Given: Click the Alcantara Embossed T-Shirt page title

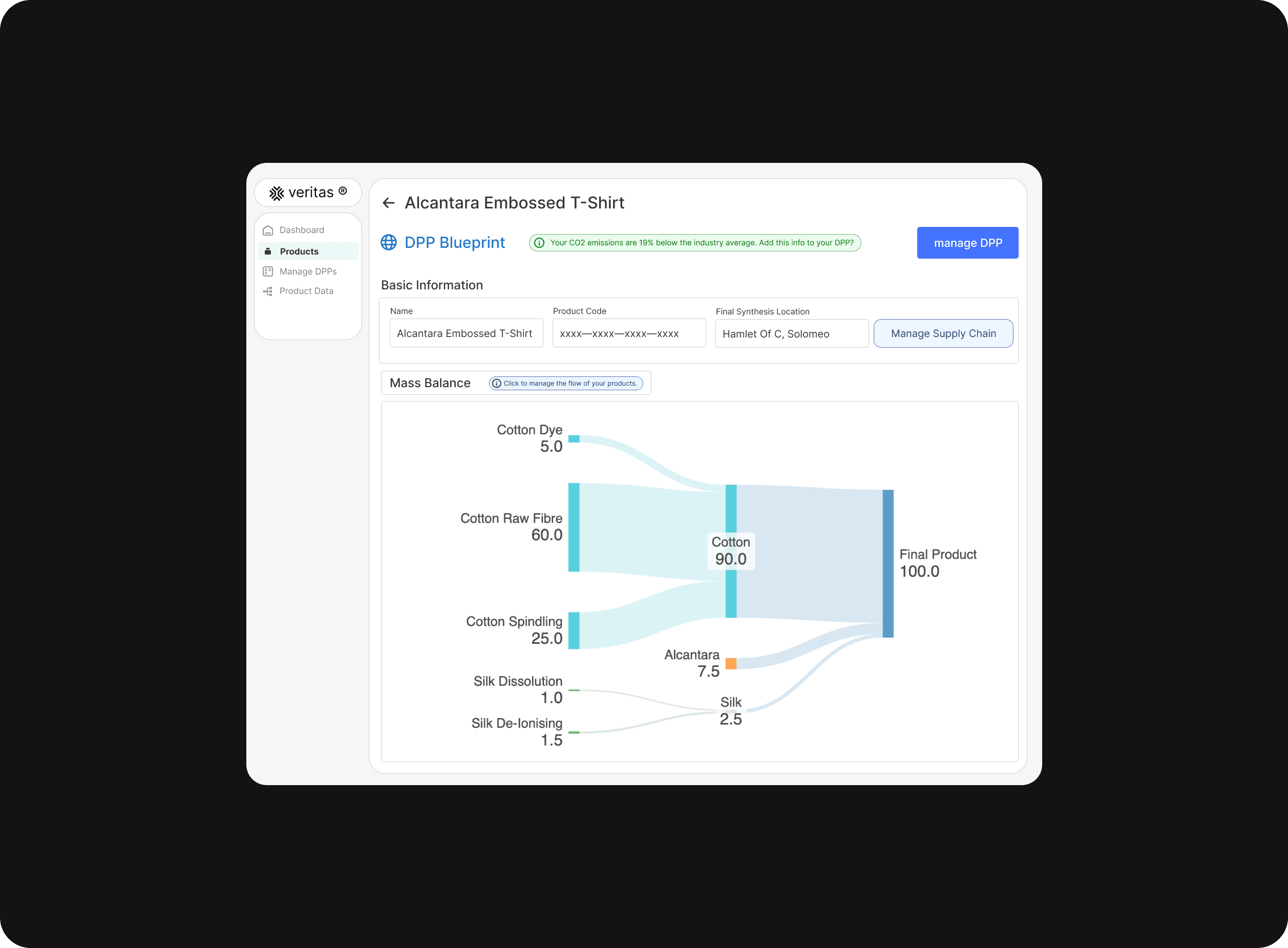Looking at the screenshot, I should click(515, 203).
